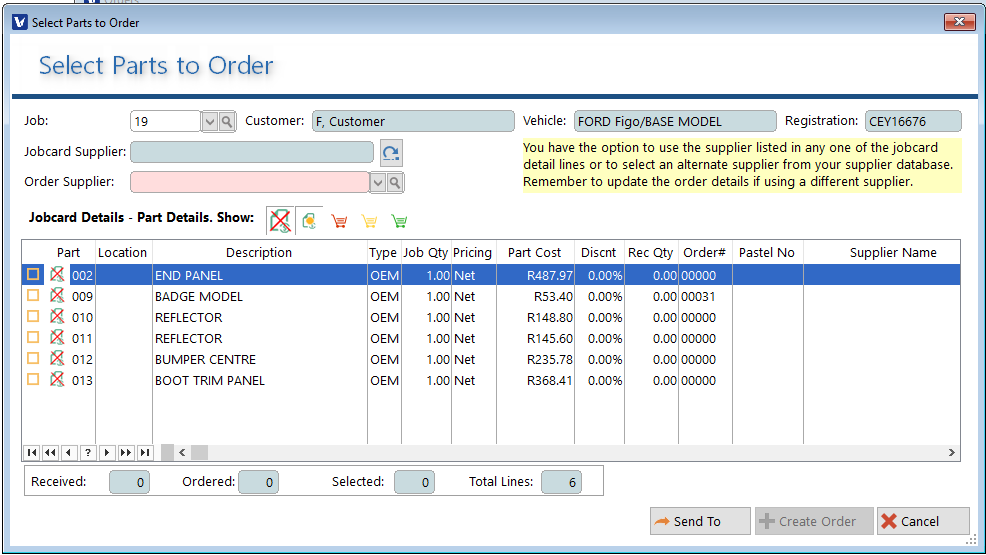Click the refresh Jobcard Supplier icon
This screenshot has width=986, height=555.
click(391, 153)
